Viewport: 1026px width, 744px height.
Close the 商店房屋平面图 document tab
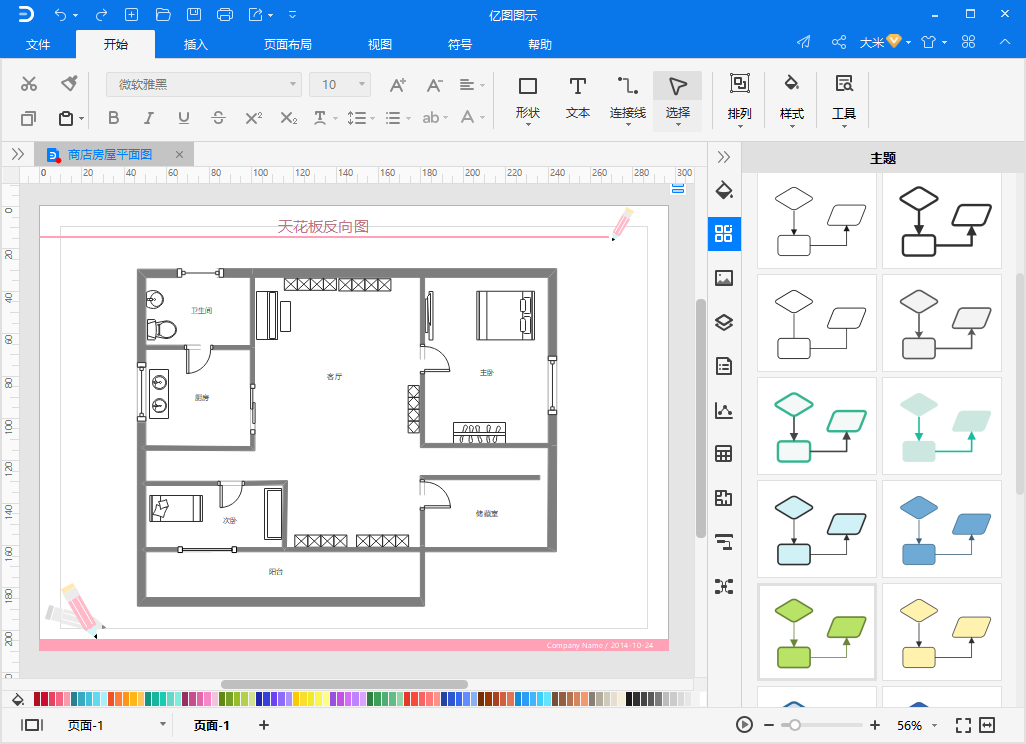[179, 154]
